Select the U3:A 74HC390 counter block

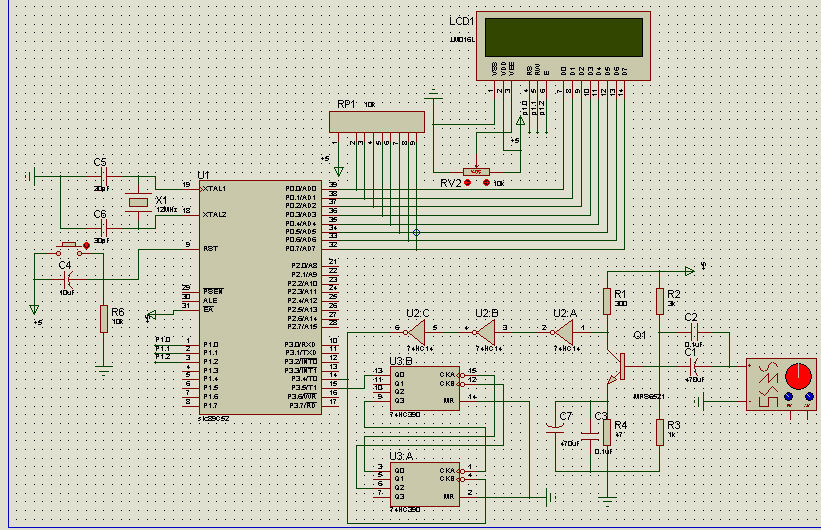(x=425, y=484)
